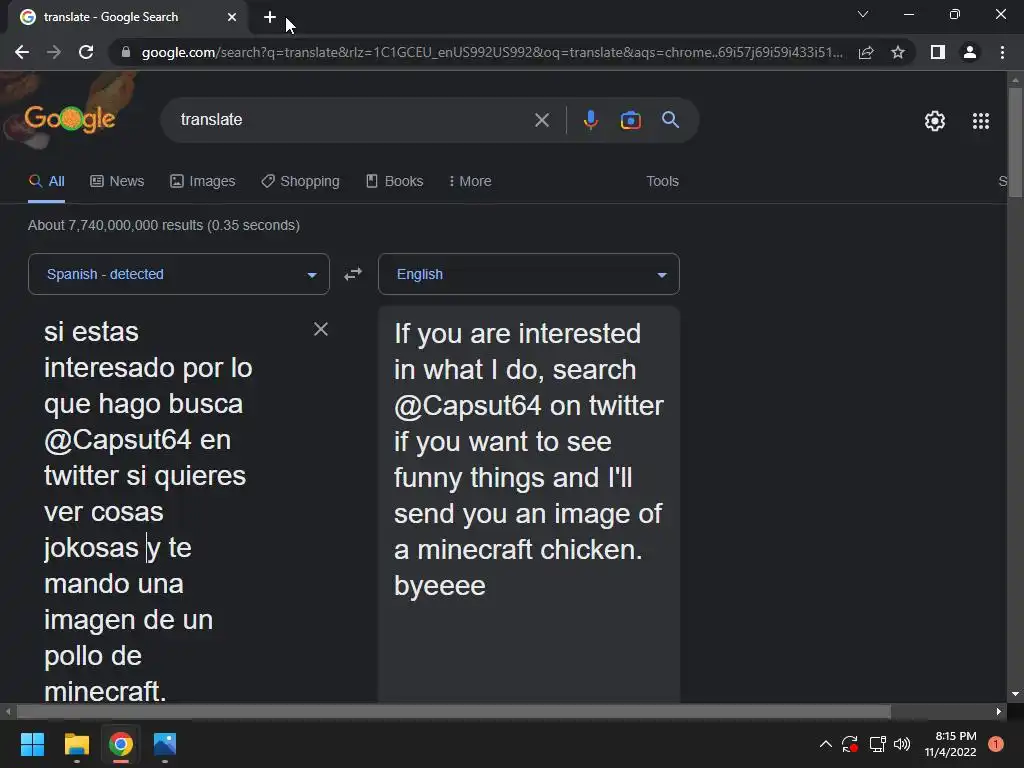Click Chrome taskbar icon
The height and width of the screenshot is (768, 1024).
click(121, 744)
